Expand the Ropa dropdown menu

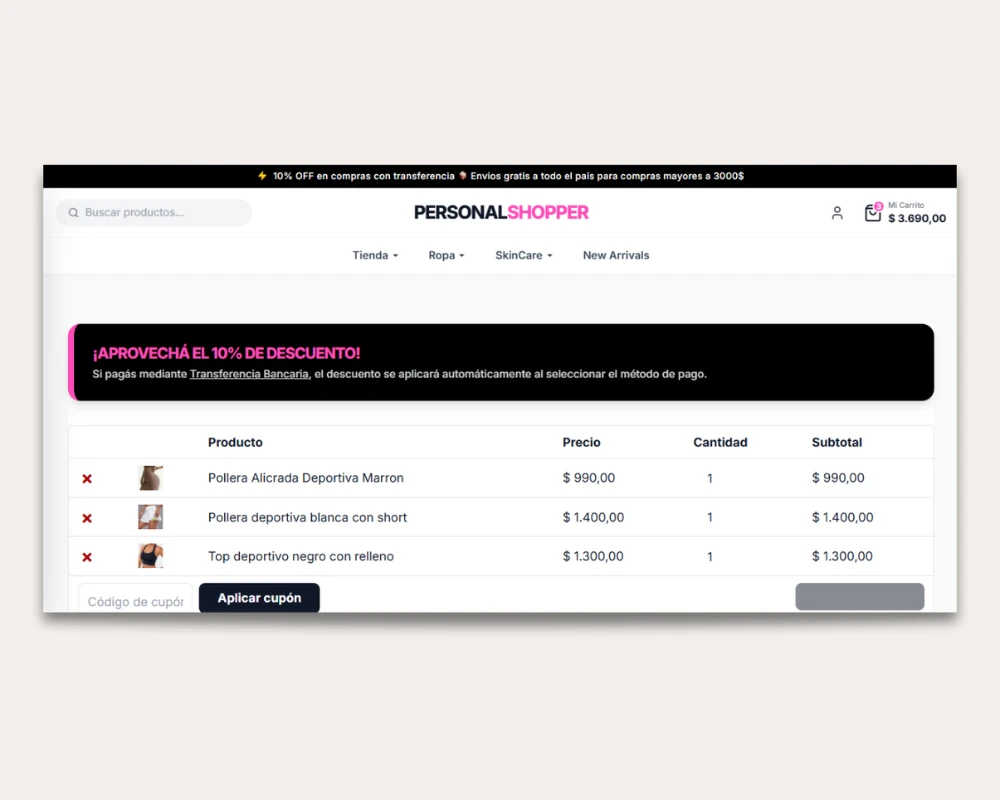[446, 256]
